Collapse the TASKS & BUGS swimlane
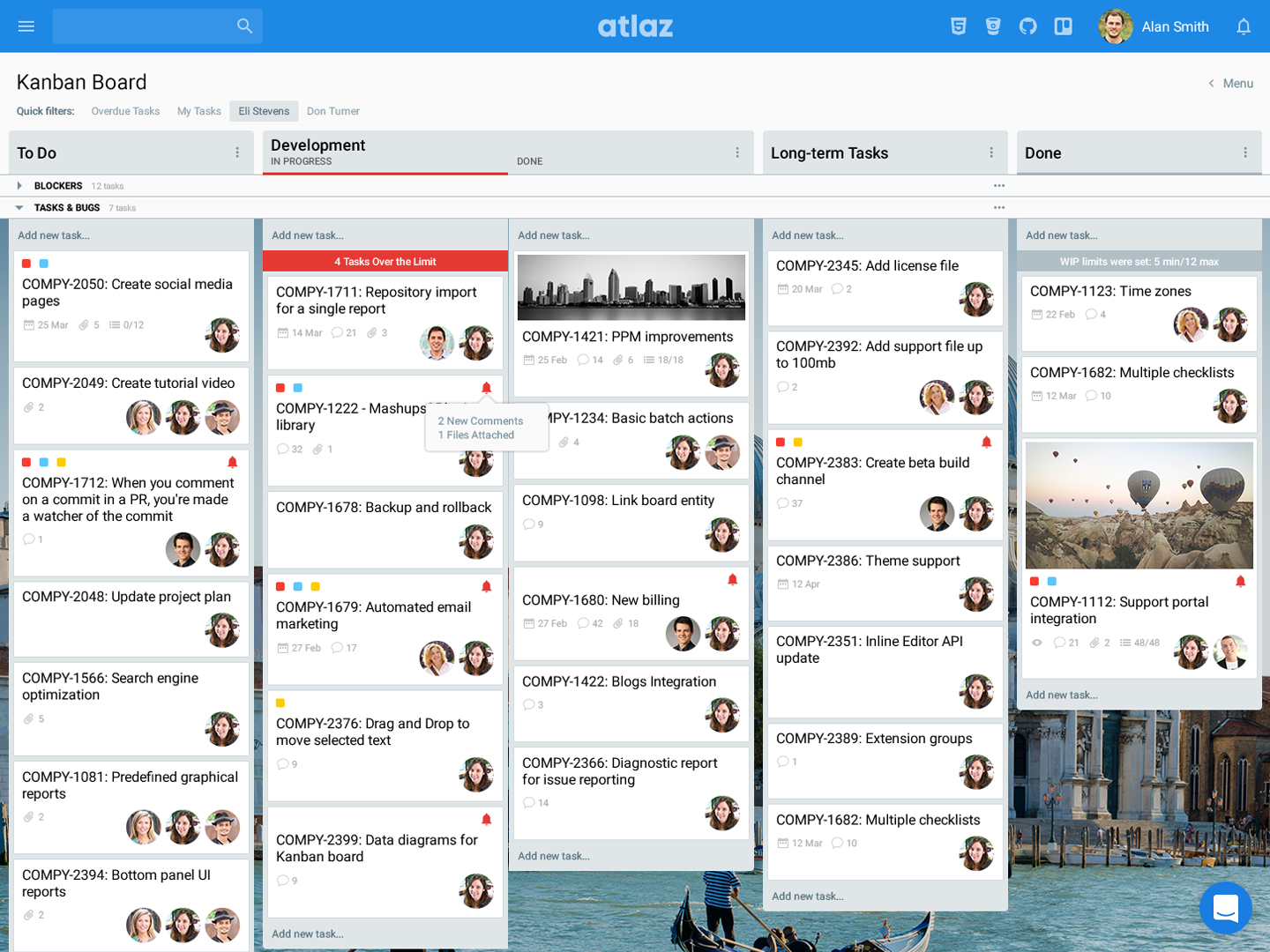Image resolution: width=1270 pixels, height=952 pixels. 19,208
